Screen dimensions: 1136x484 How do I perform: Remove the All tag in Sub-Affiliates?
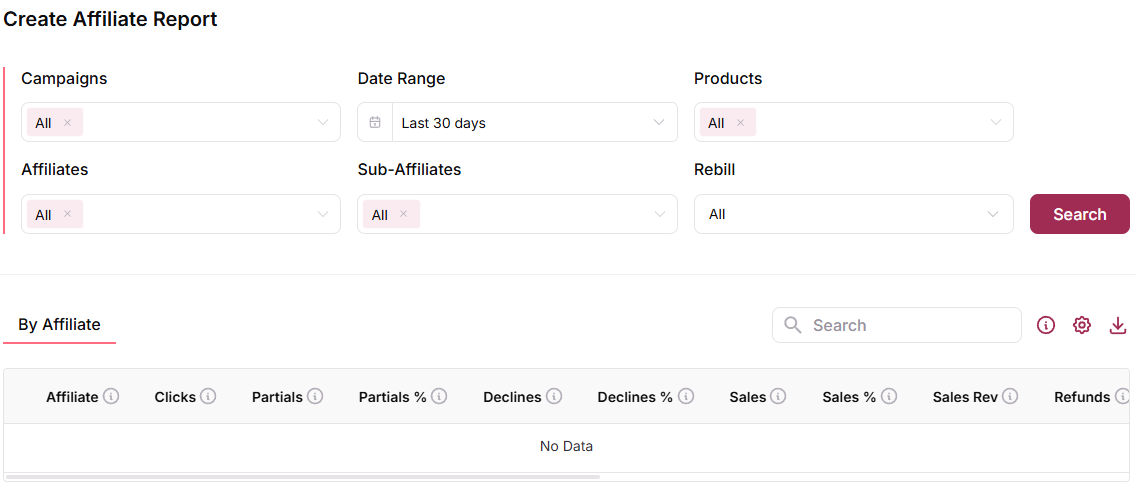(404, 214)
